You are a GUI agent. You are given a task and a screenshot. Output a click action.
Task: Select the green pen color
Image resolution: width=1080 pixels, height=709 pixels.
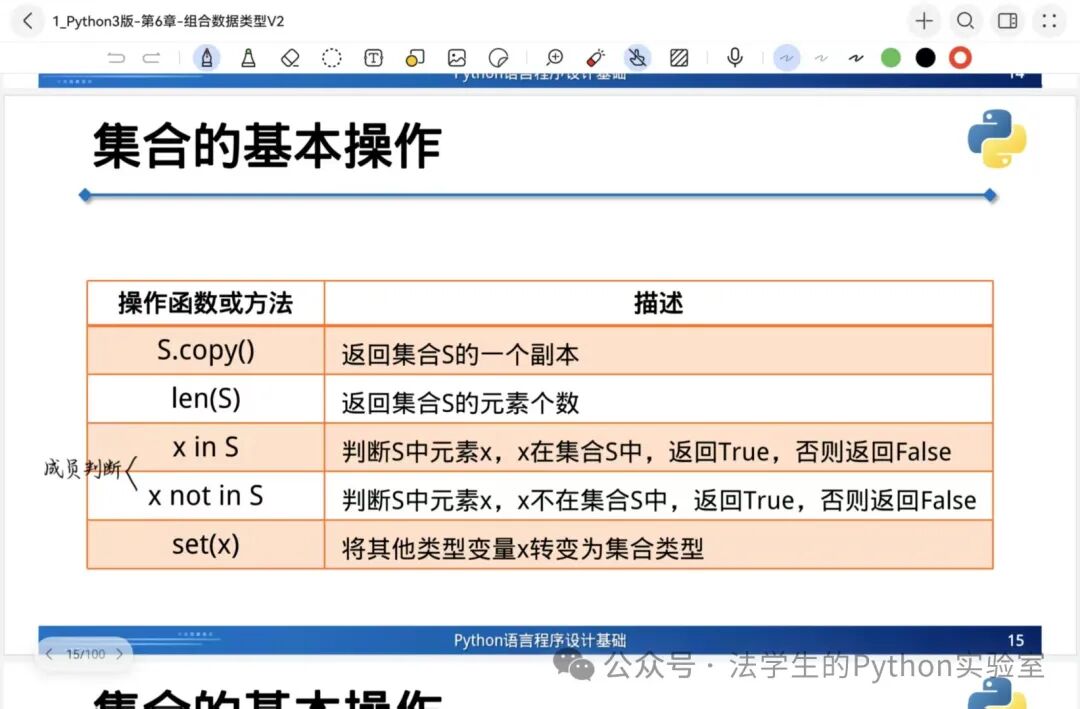coord(891,58)
